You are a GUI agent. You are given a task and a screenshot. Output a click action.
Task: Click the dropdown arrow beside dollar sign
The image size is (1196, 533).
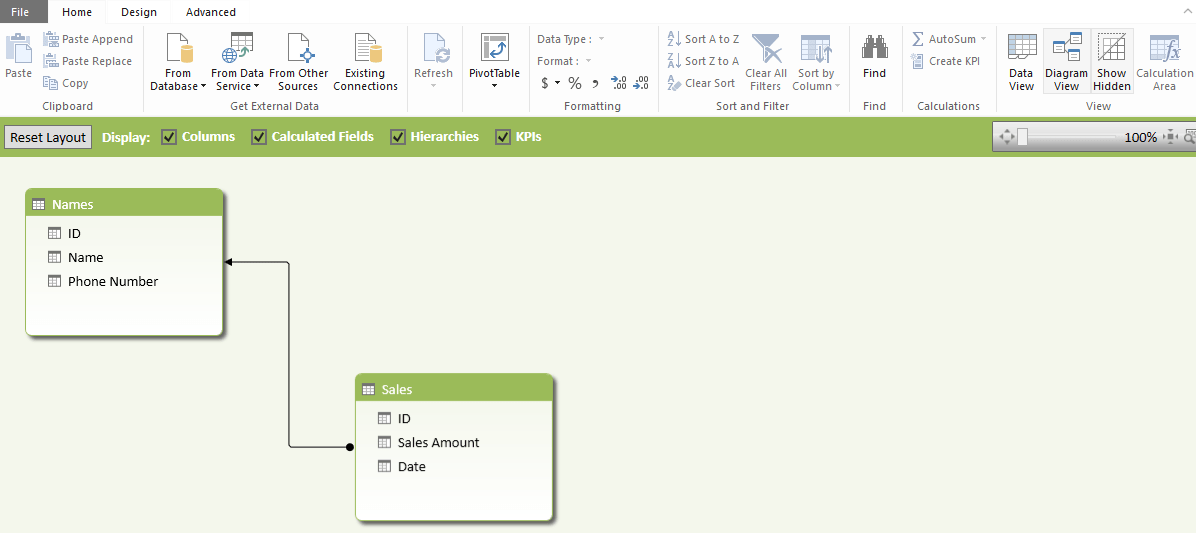[558, 83]
